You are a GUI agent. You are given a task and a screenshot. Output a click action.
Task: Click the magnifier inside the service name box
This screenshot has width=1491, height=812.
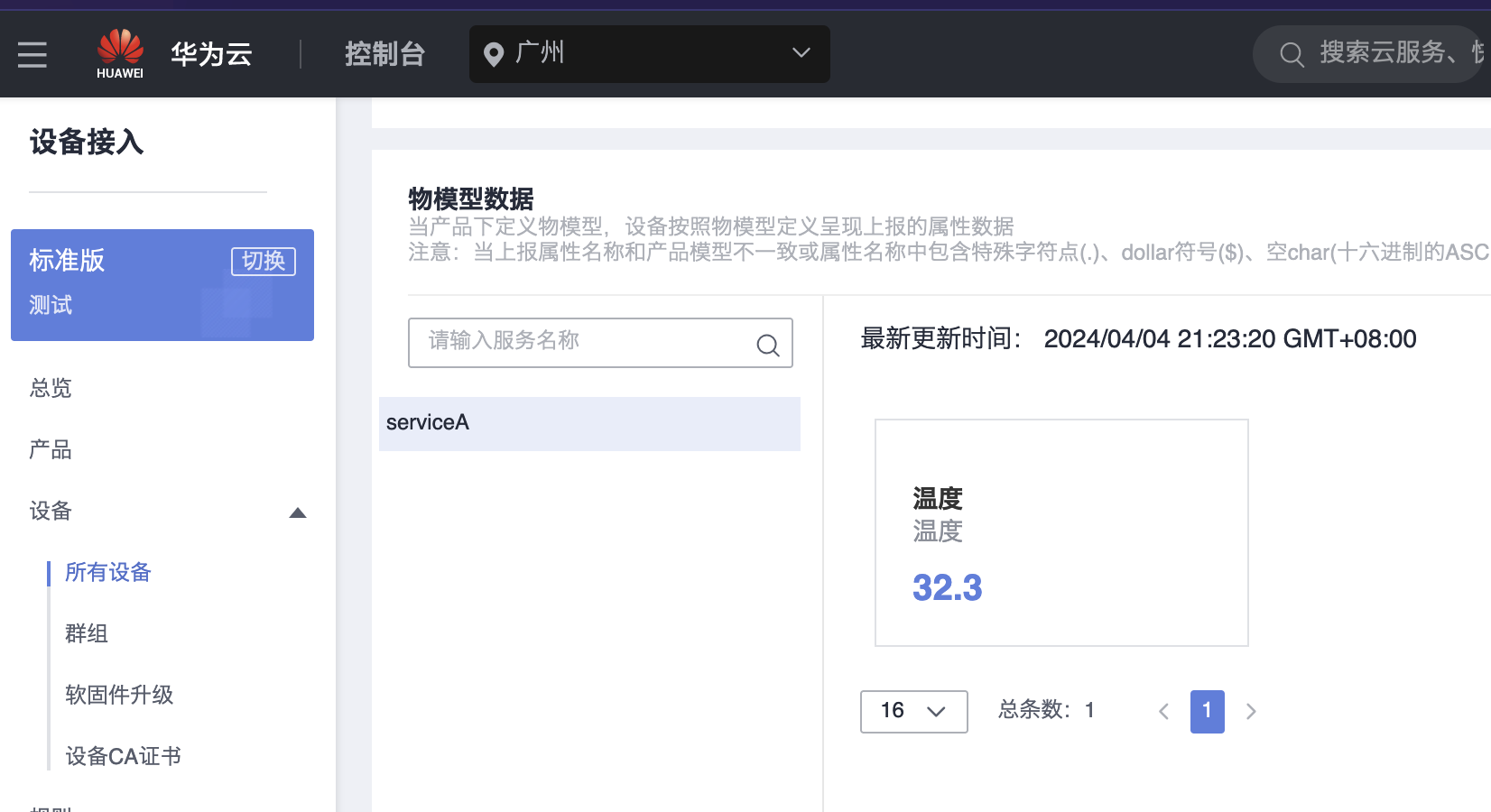click(767, 345)
